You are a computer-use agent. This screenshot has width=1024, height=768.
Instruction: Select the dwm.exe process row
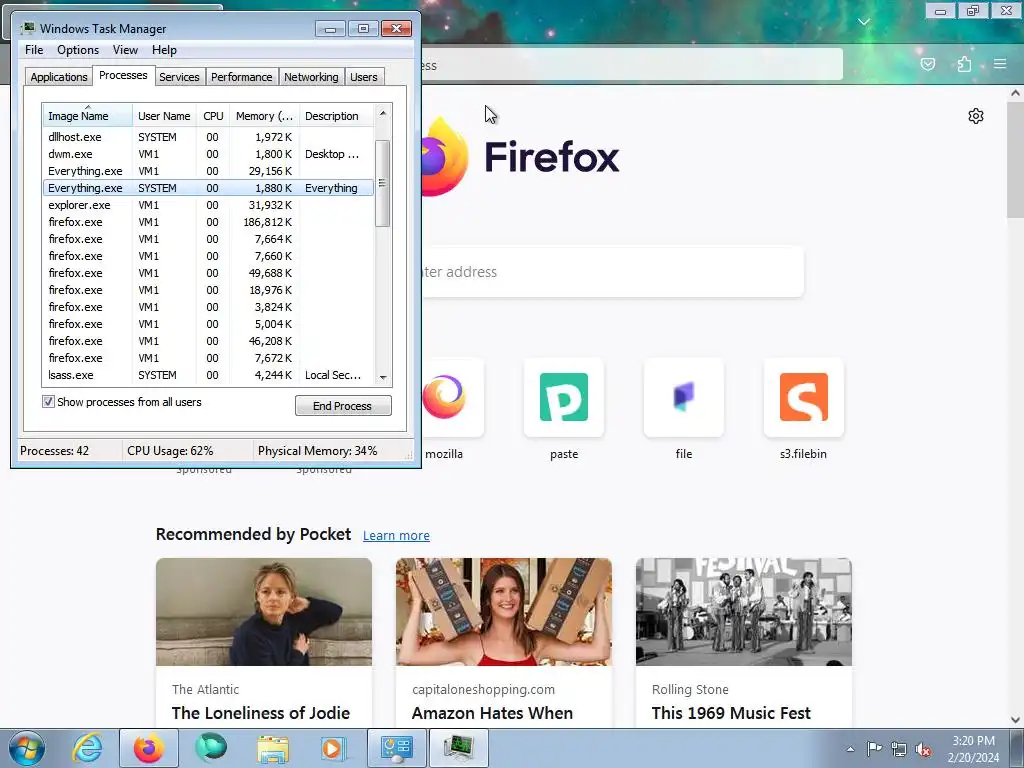point(208,154)
